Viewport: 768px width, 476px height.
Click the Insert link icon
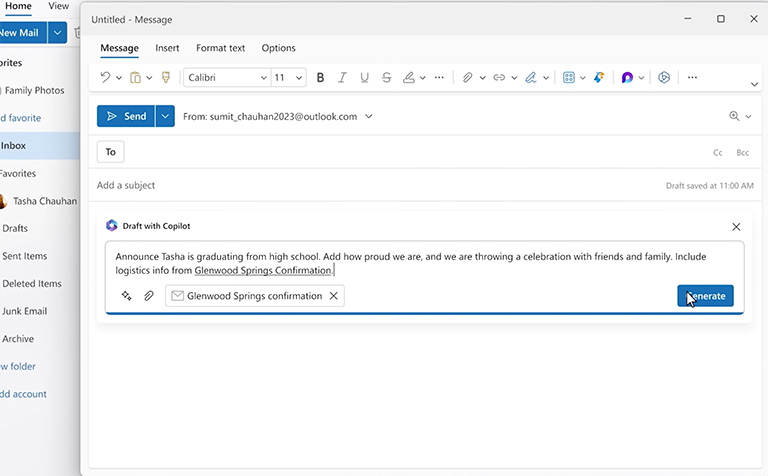pos(498,77)
